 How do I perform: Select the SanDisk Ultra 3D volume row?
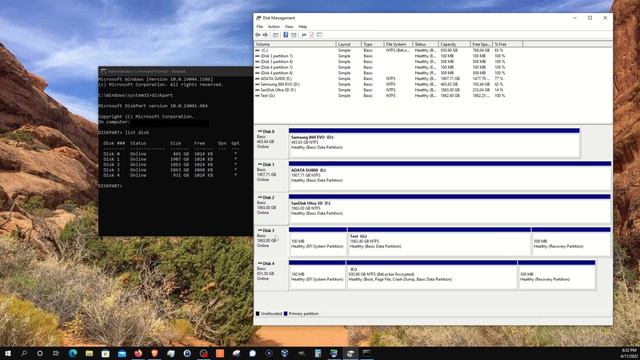(380, 90)
